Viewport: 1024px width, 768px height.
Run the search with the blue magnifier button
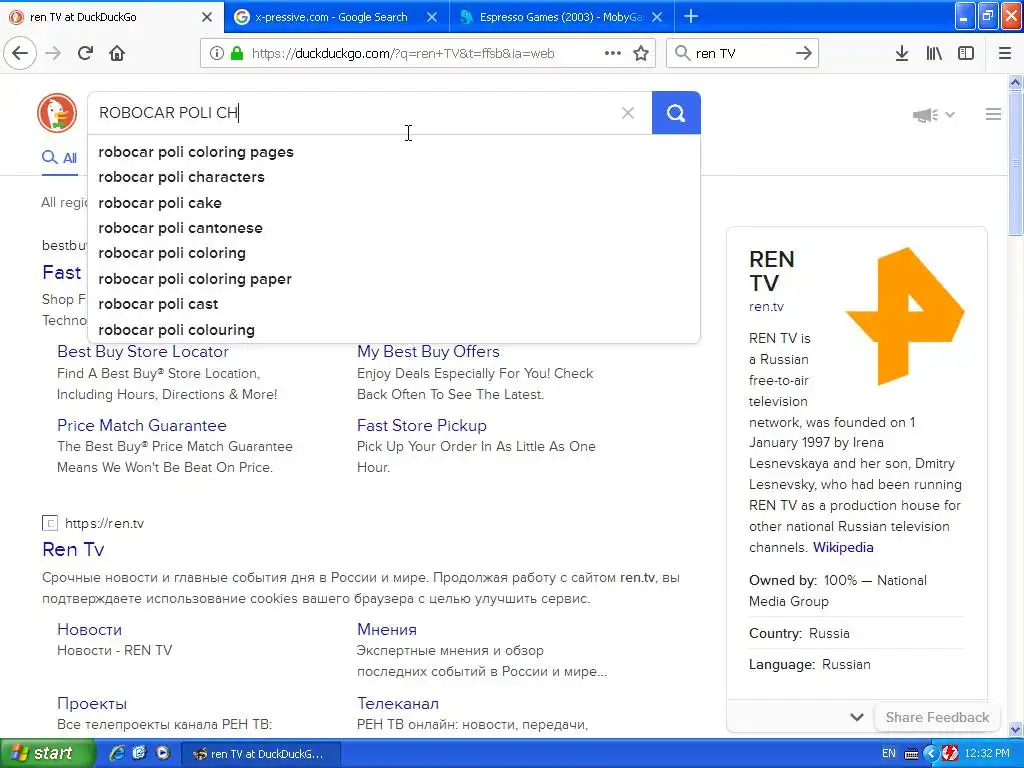pyautogui.click(x=676, y=113)
